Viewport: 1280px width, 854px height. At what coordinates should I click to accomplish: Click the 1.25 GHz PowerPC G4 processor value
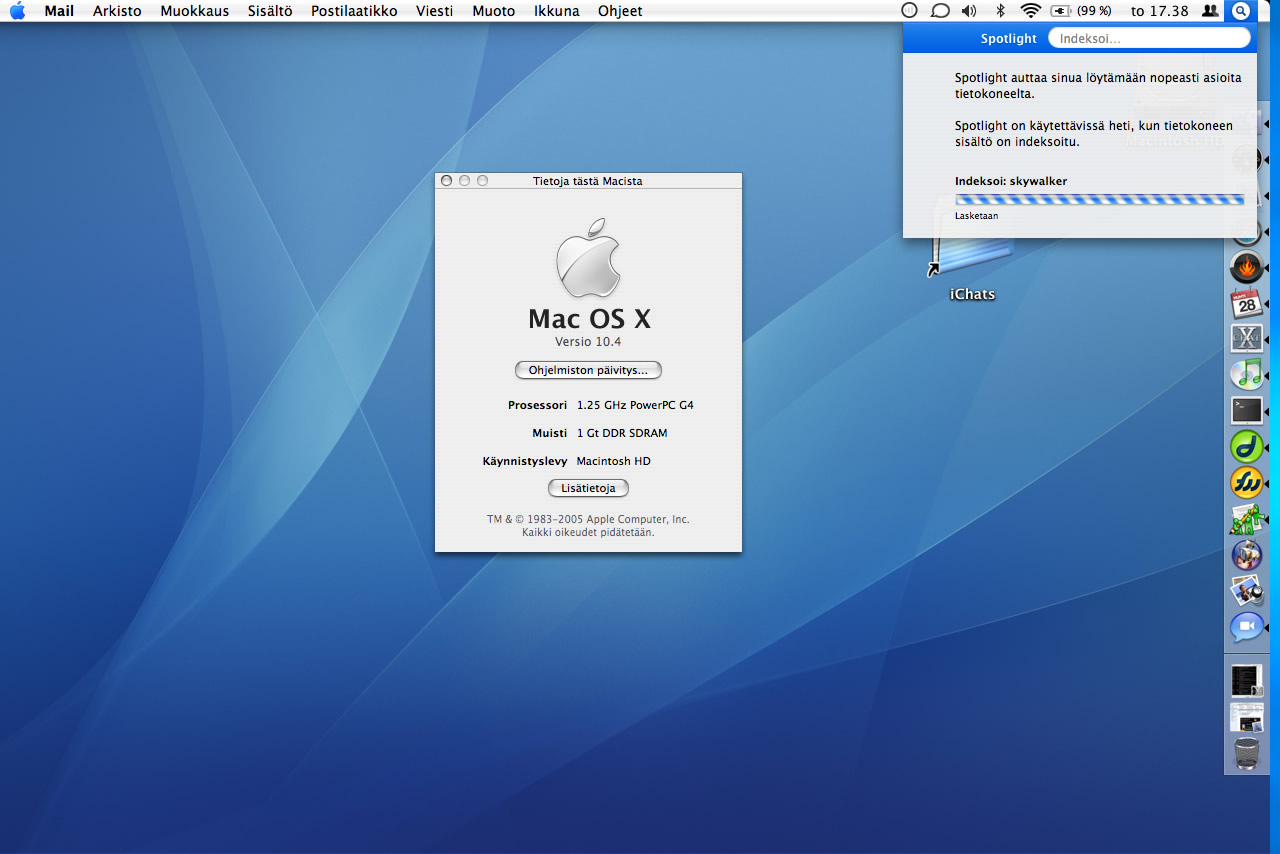pyautogui.click(x=635, y=405)
